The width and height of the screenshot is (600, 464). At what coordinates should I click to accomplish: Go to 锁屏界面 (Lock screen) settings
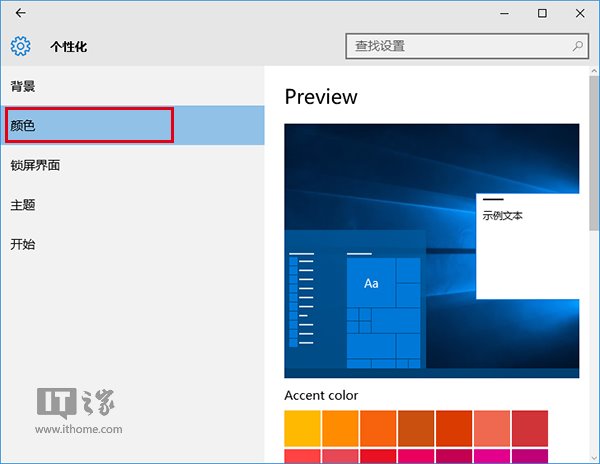36,165
